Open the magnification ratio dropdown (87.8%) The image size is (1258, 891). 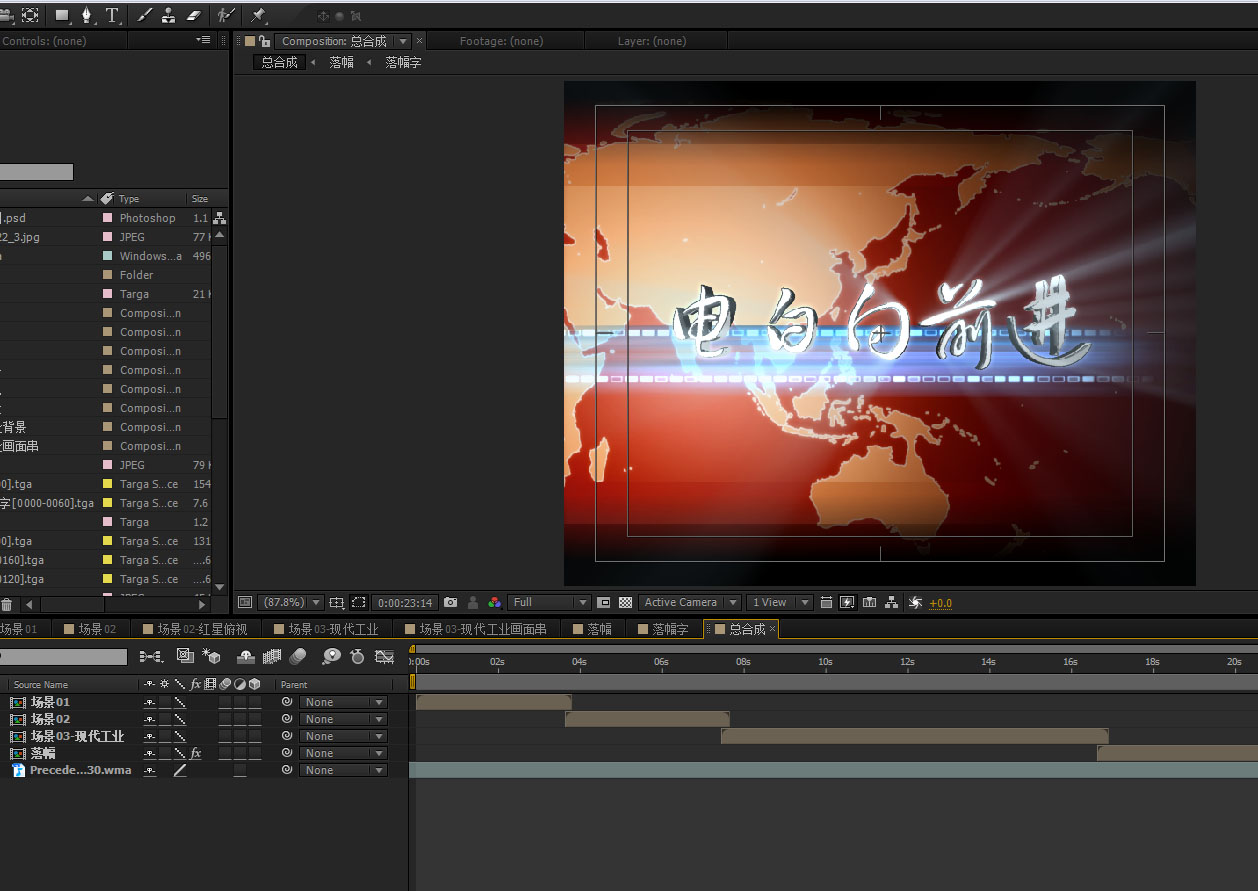click(290, 603)
